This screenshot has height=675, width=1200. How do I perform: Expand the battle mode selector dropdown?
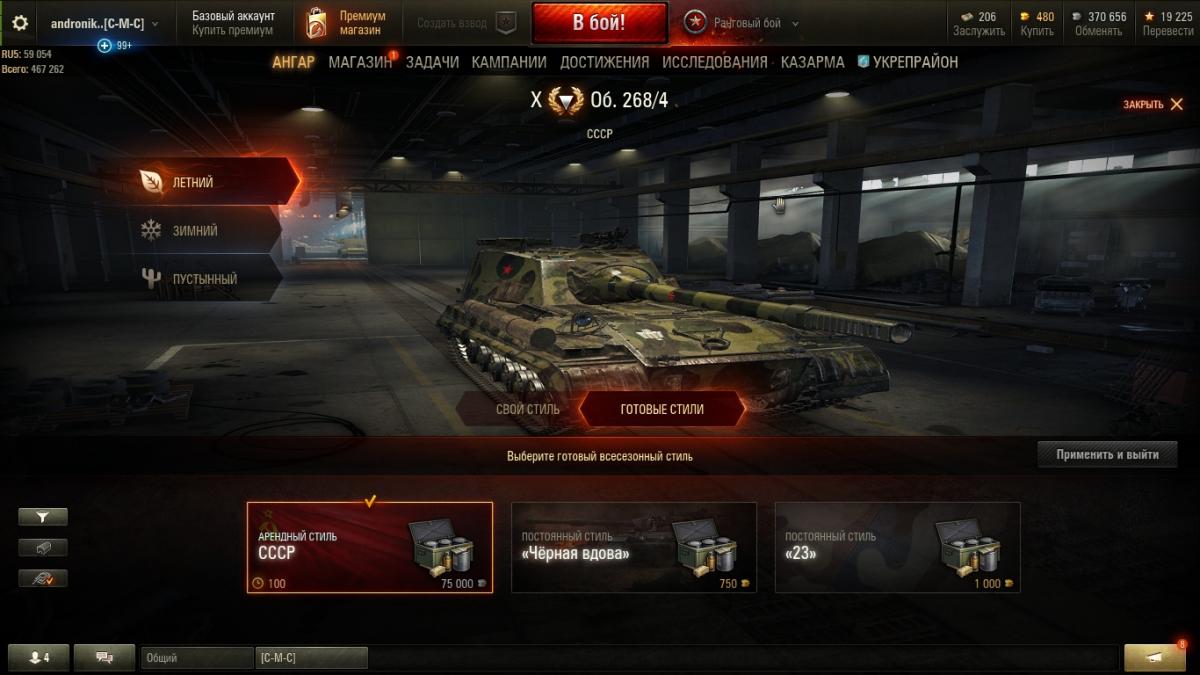(x=795, y=23)
